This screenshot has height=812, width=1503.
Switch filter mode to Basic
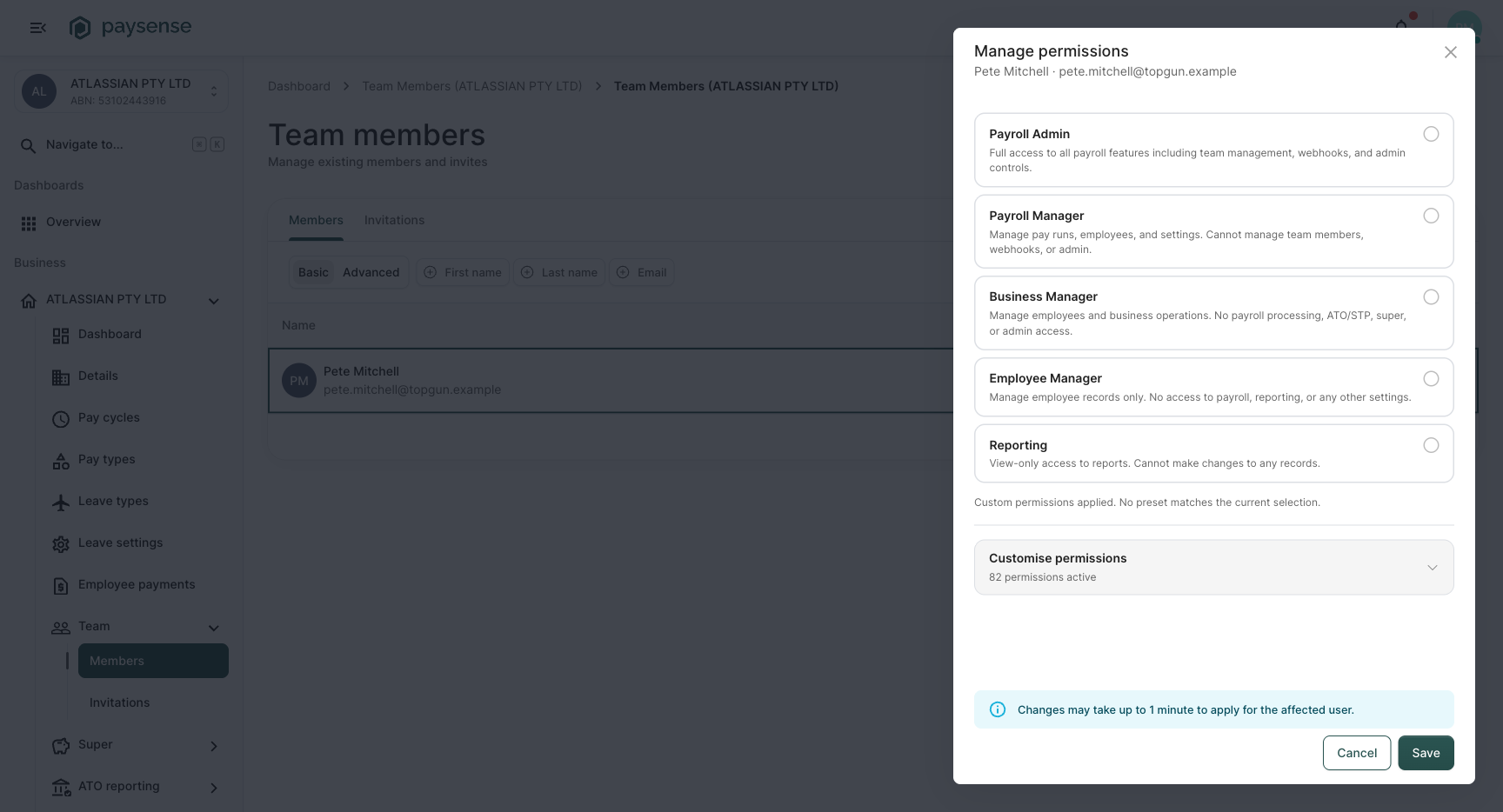[313, 272]
